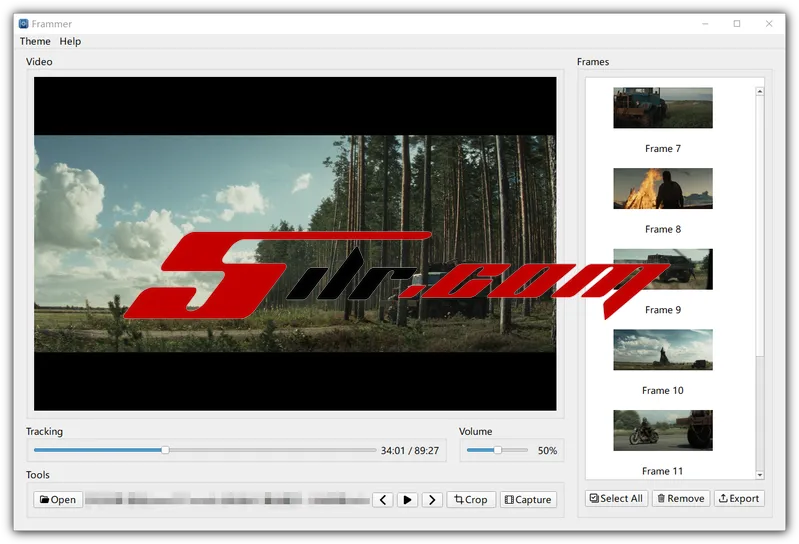This screenshot has width=799, height=544.
Task: Open the Theme menu
Action: (x=35, y=41)
